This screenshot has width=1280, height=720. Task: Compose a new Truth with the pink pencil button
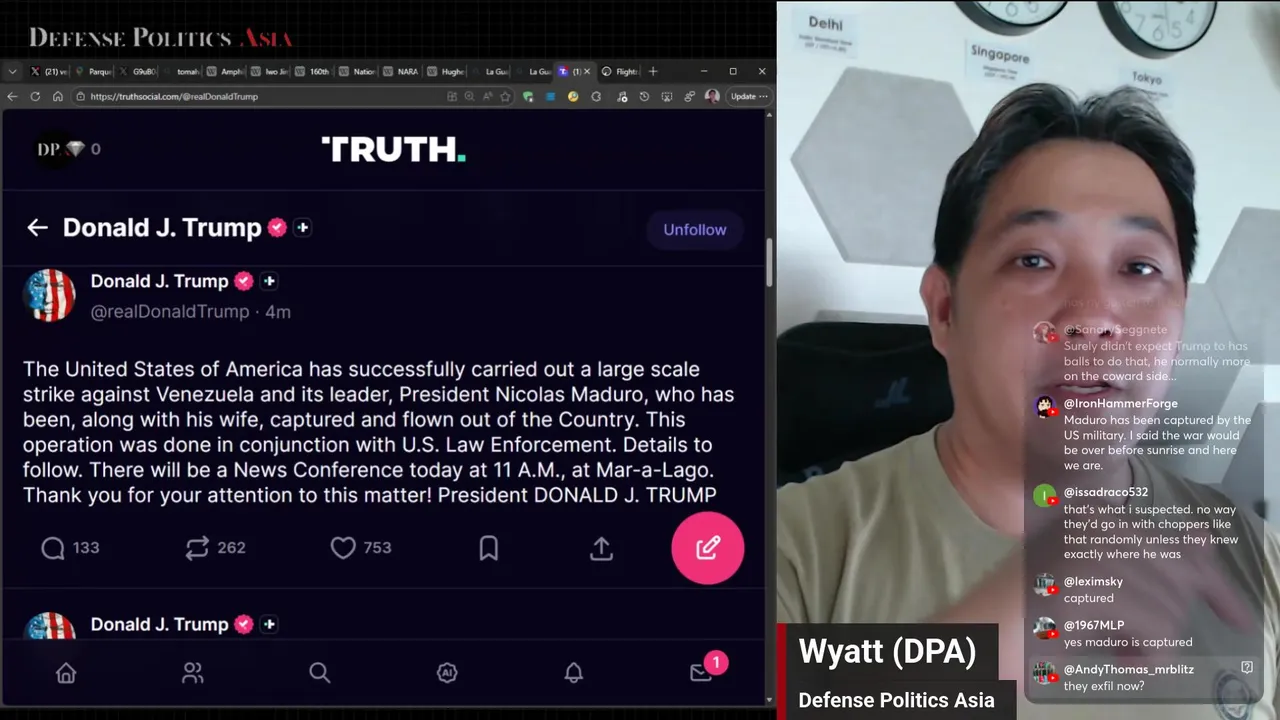708,547
